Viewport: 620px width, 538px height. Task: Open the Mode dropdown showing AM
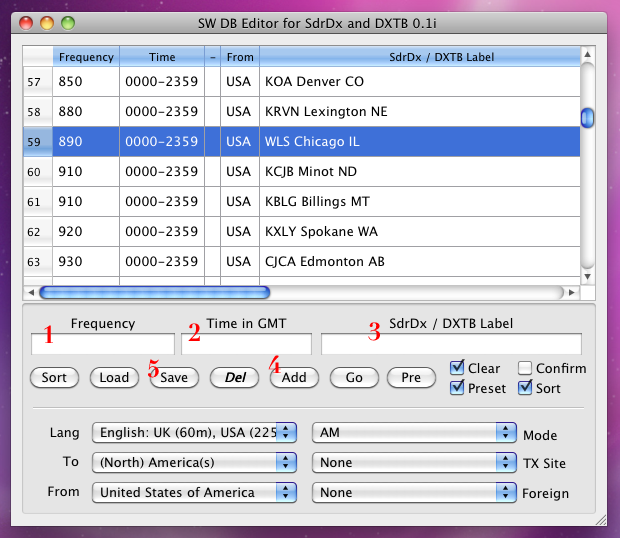coord(414,432)
